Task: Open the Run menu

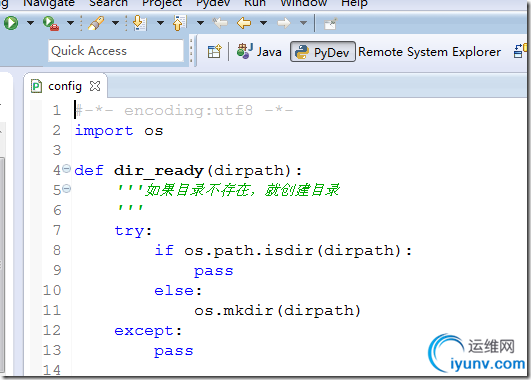Action: coord(255,3)
